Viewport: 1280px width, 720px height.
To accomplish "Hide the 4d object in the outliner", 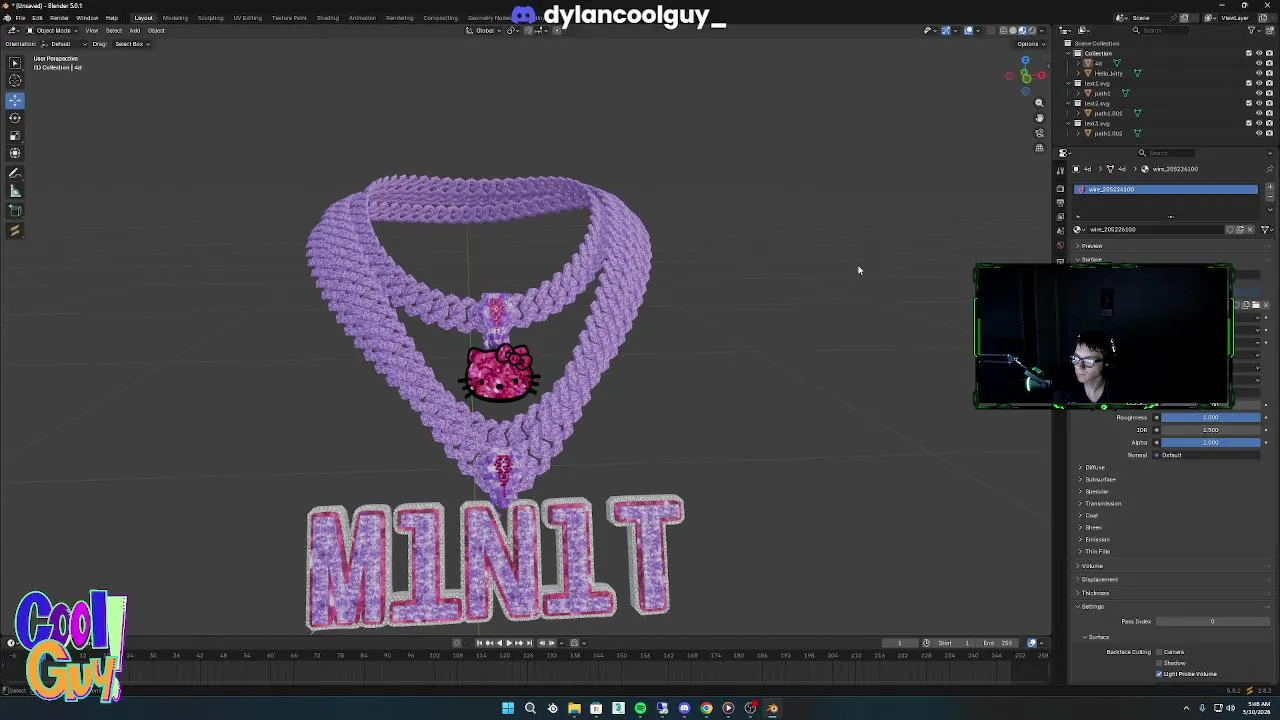I will (1259, 63).
